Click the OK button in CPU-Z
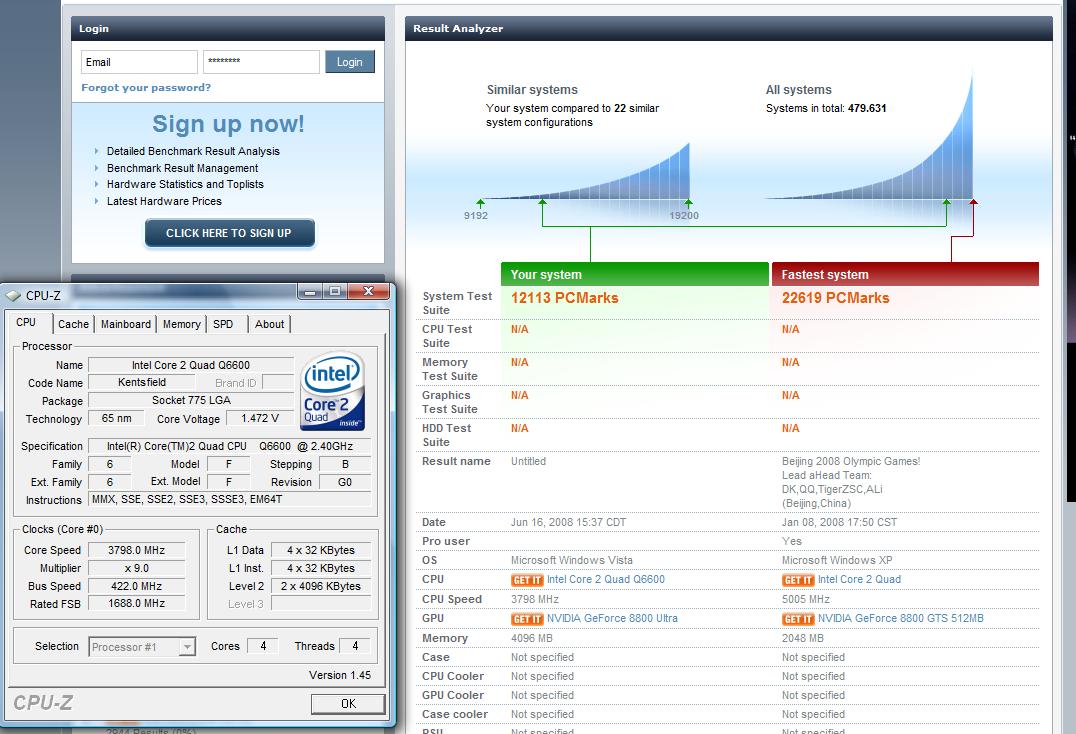1076x734 pixels. point(348,704)
